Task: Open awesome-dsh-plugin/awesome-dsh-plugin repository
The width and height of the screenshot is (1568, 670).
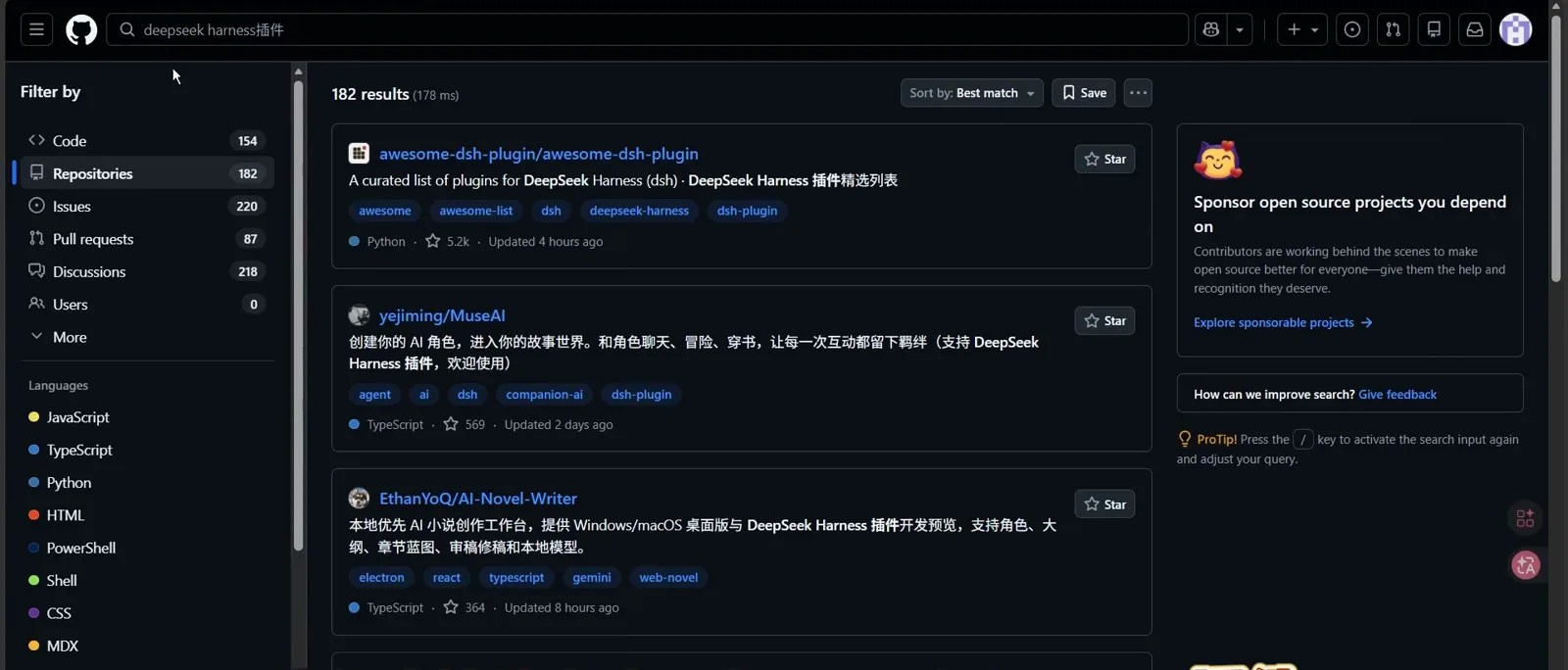Action: coord(539,154)
